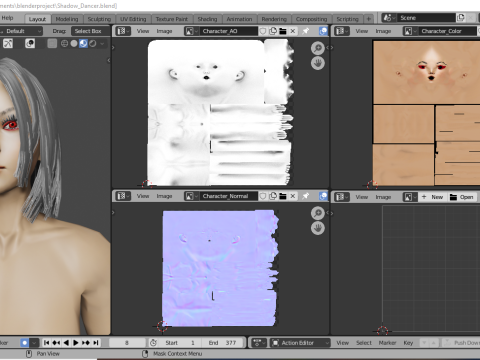Play animation in reverse

pos(66,343)
